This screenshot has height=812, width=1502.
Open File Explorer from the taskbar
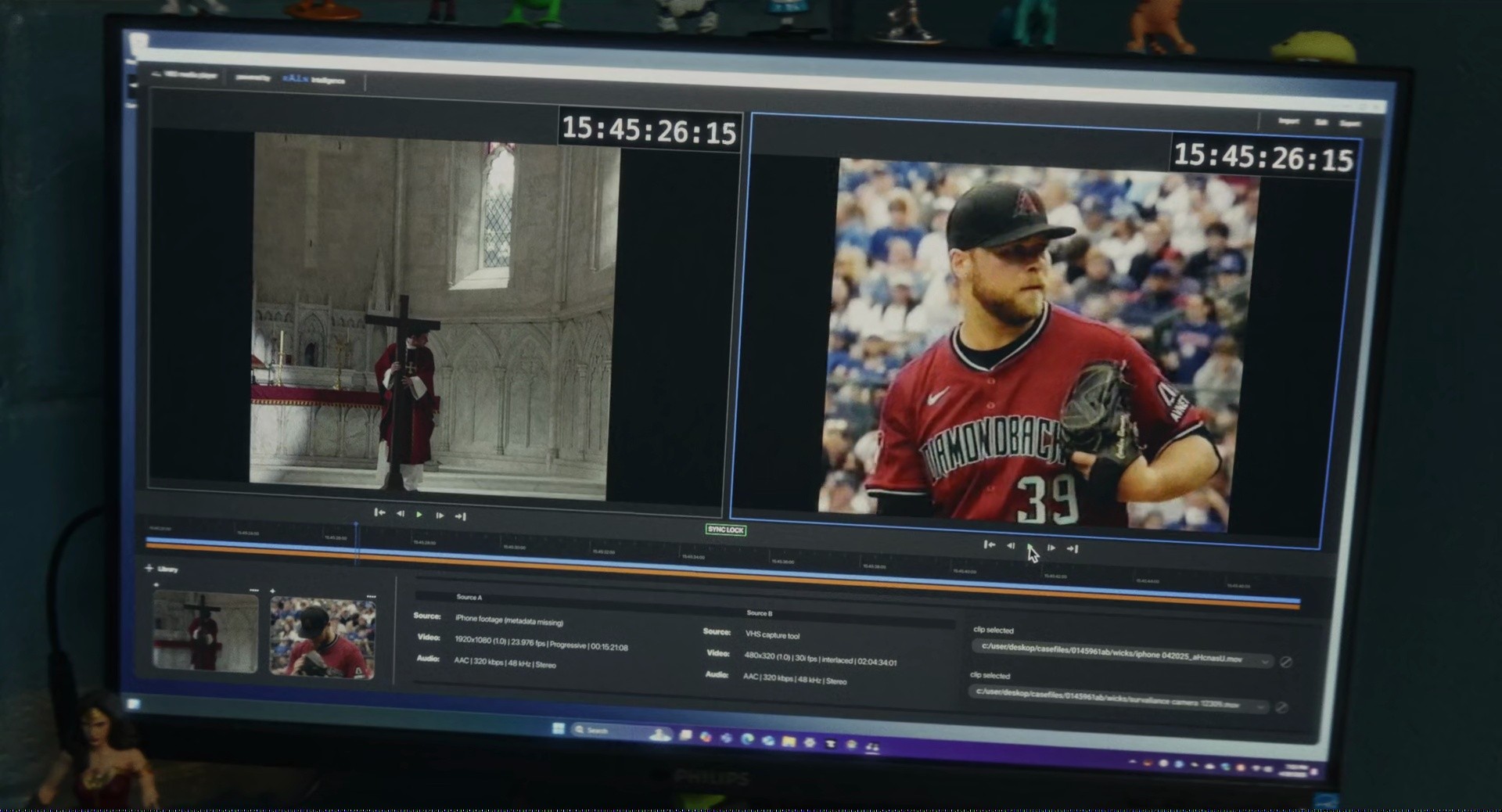click(x=789, y=741)
